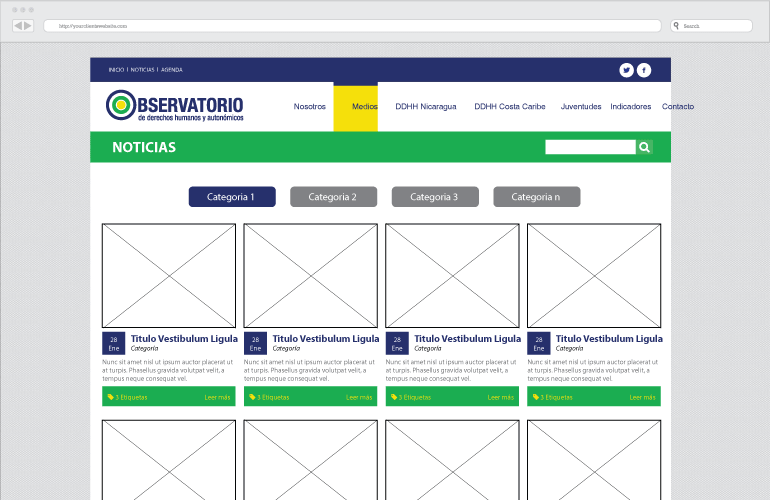The height and width of the screenshot is (500, 770).
Task: Open the Facebook social icon
Action: tap(644, 70)
